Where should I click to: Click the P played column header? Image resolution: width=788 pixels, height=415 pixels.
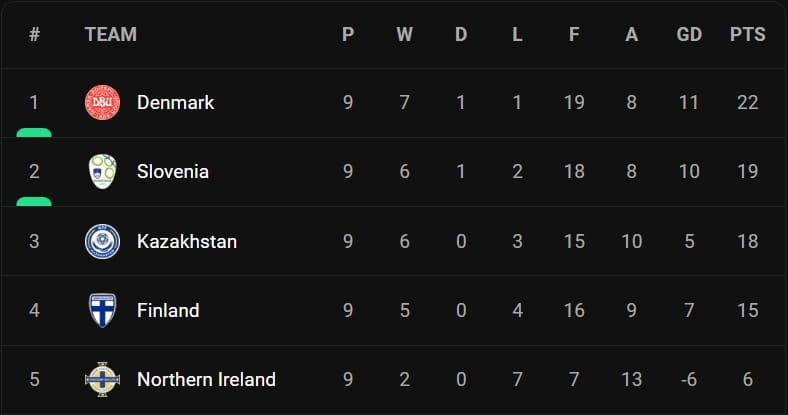(348, 34)
